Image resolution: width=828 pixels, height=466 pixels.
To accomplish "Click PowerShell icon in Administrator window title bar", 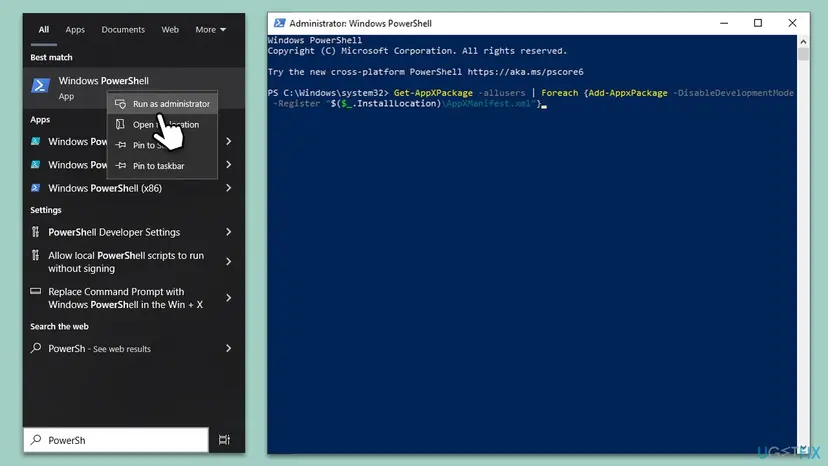I will click(x=280, y=23).
